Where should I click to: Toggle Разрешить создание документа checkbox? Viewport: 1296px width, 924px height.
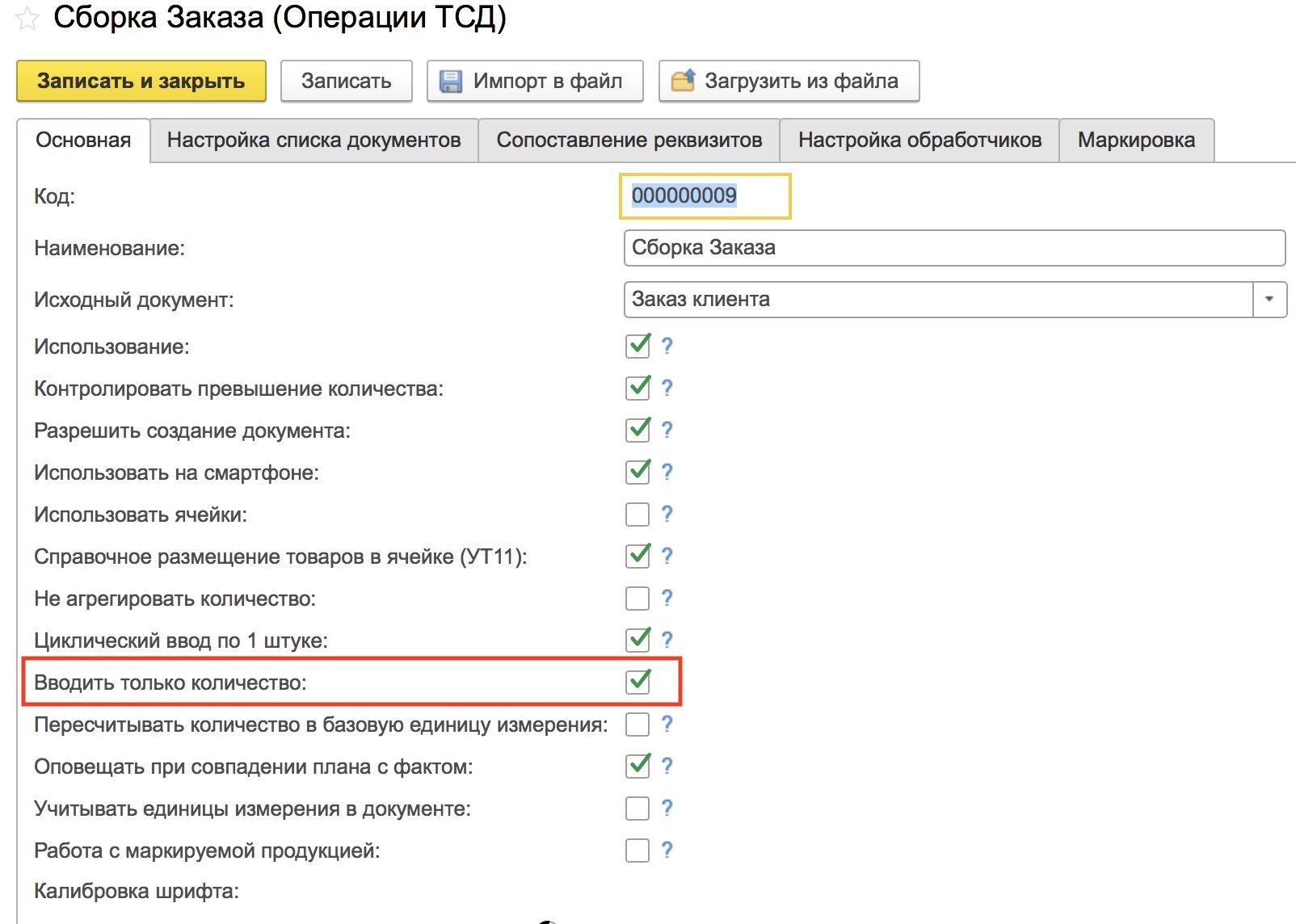[x=638, y=430]
